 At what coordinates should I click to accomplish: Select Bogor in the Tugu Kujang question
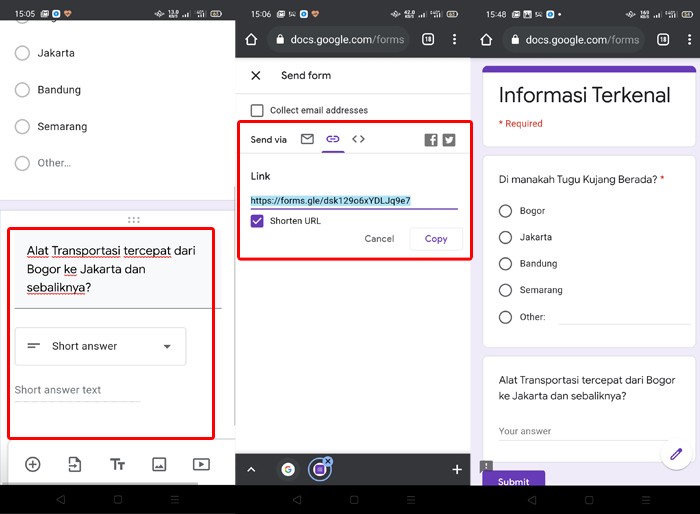(505, 211)
